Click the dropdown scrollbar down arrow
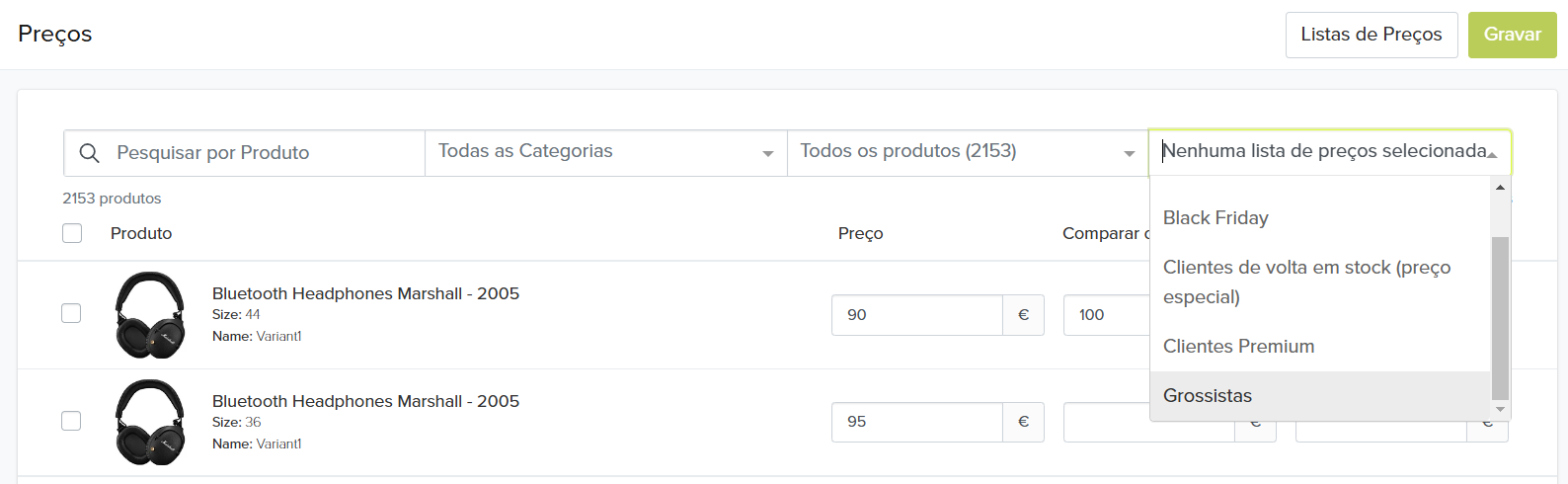 tap(1501, 409)
